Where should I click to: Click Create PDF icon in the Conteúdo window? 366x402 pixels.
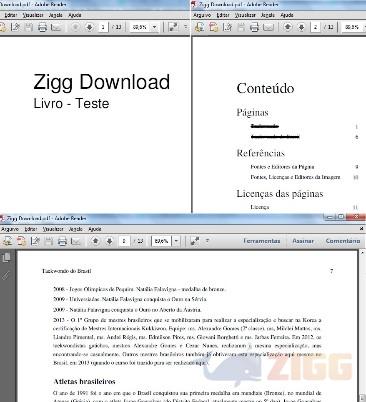click(199, 27)
